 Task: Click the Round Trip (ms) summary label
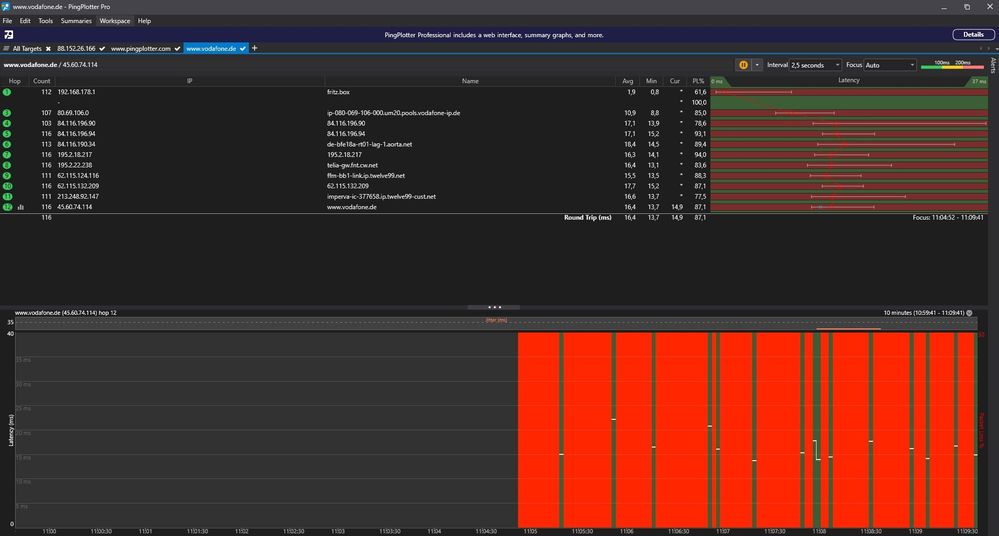(587, 217)
